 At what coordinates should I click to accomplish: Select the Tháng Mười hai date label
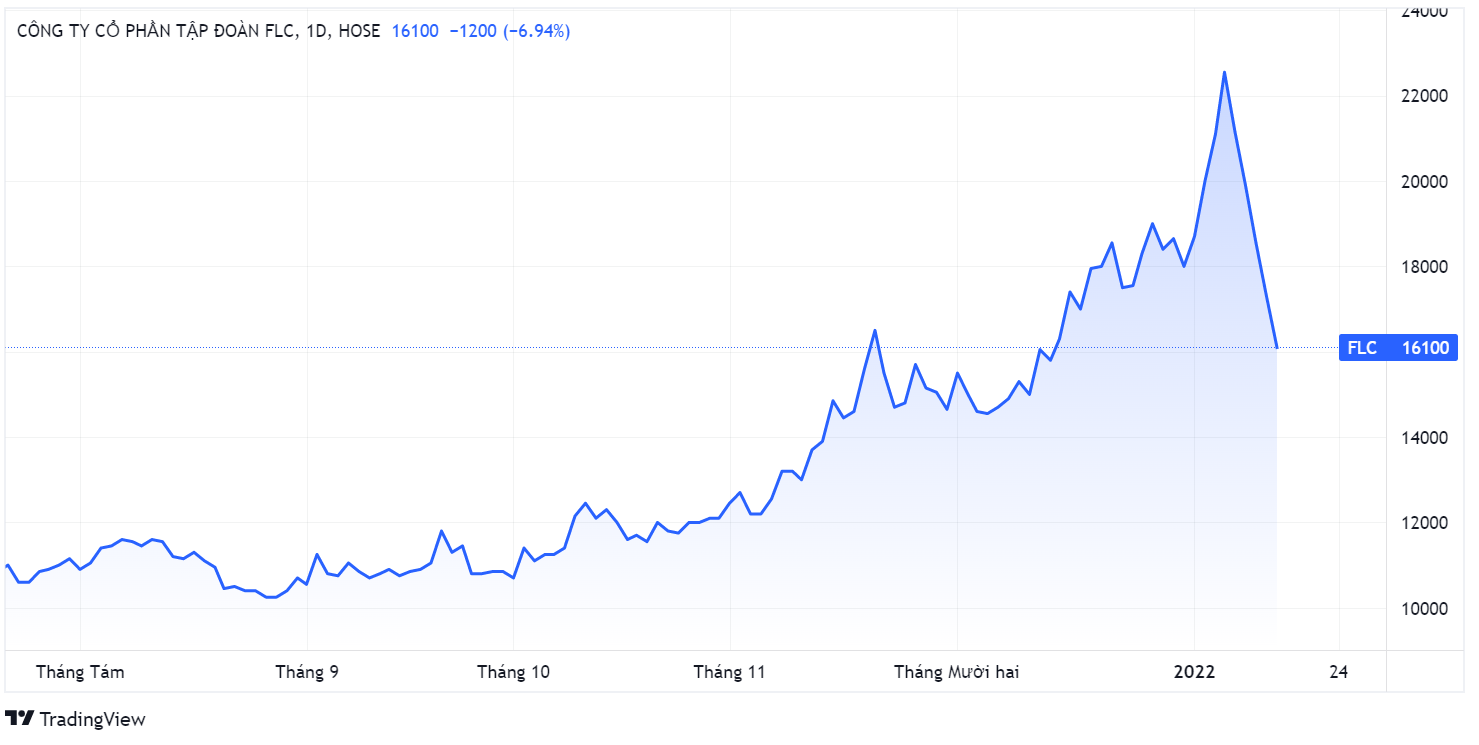coord(956,672)
